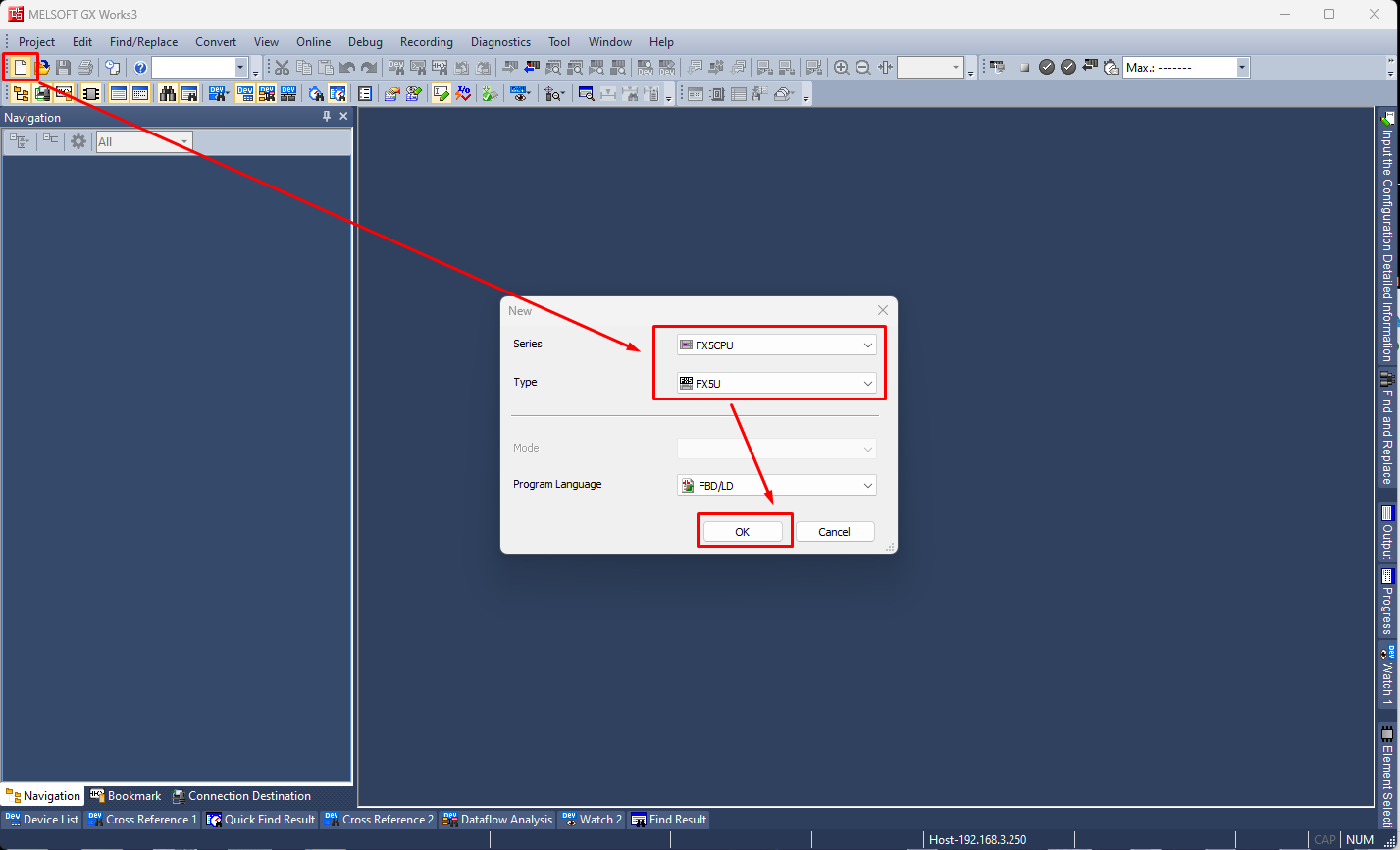1400x850 pixels.
Task: Click the black chip module icon
Action: tap(91, 94)
